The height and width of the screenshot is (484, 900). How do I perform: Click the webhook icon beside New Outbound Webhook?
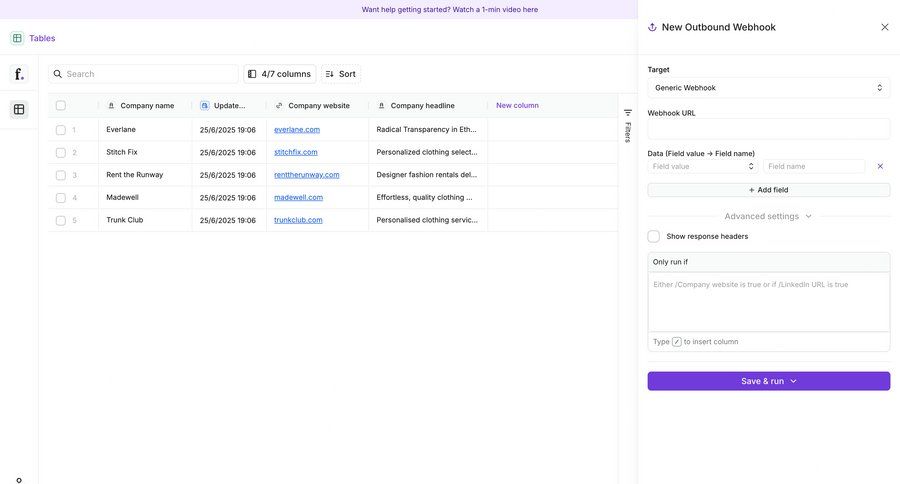[x=652, y=27]
